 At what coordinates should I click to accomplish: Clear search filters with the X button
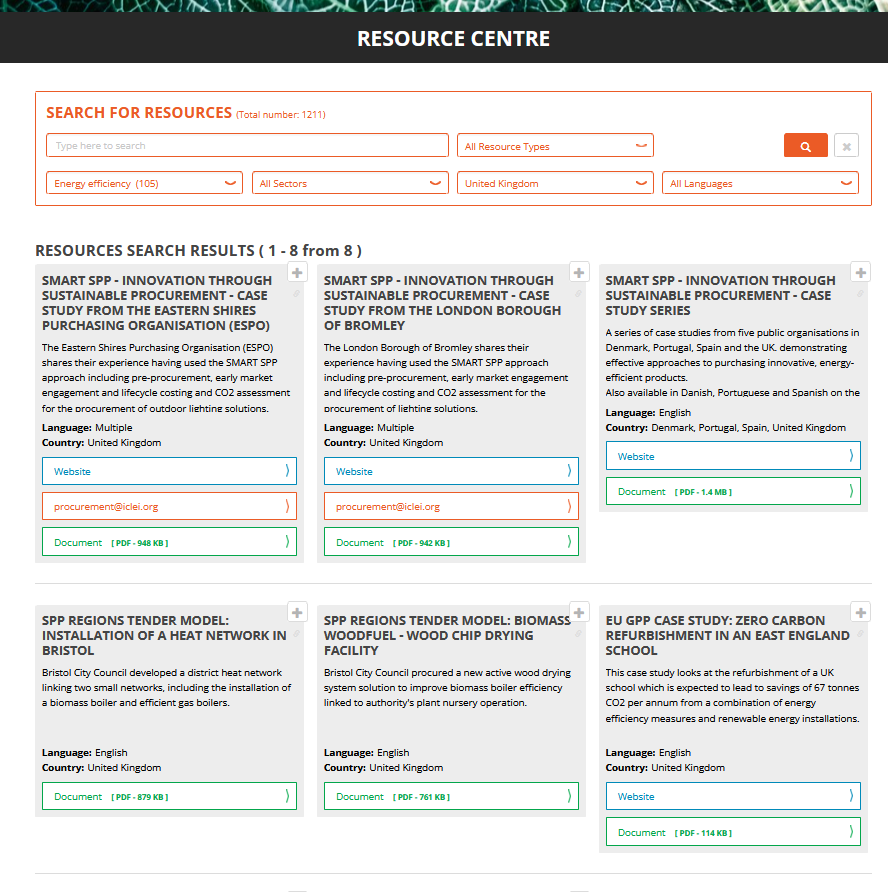coord(846,146)
